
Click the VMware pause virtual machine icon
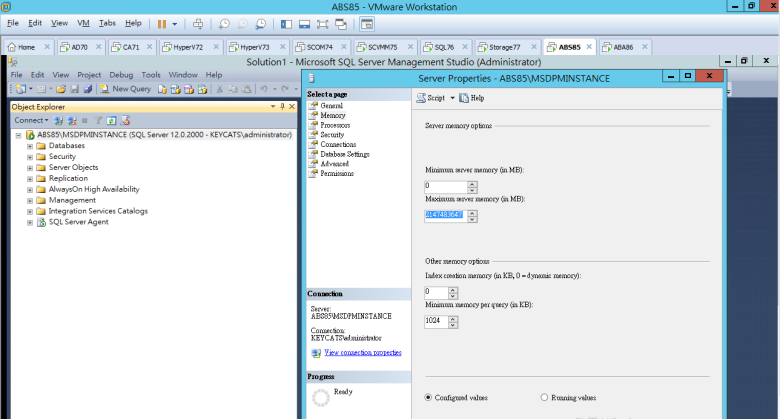[162, 22]
